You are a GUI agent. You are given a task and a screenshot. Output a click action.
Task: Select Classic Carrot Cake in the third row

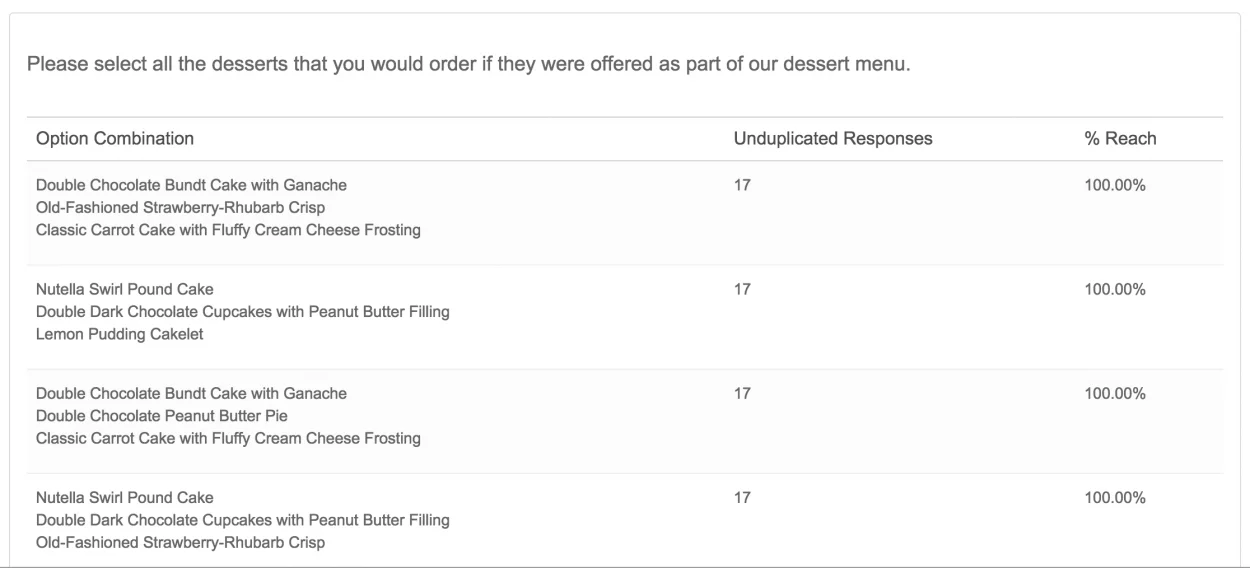[x=228, y=439]
